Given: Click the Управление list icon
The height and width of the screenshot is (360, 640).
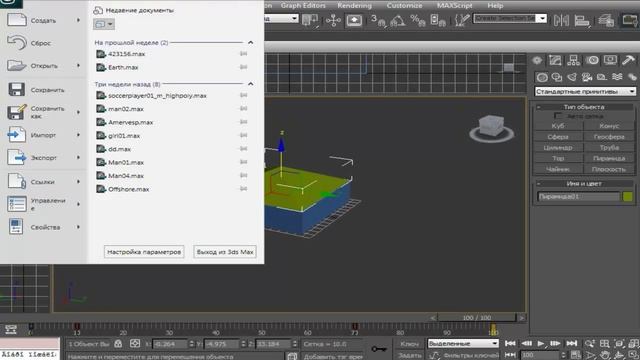Looking at the screenshot, I should point(17,204).
